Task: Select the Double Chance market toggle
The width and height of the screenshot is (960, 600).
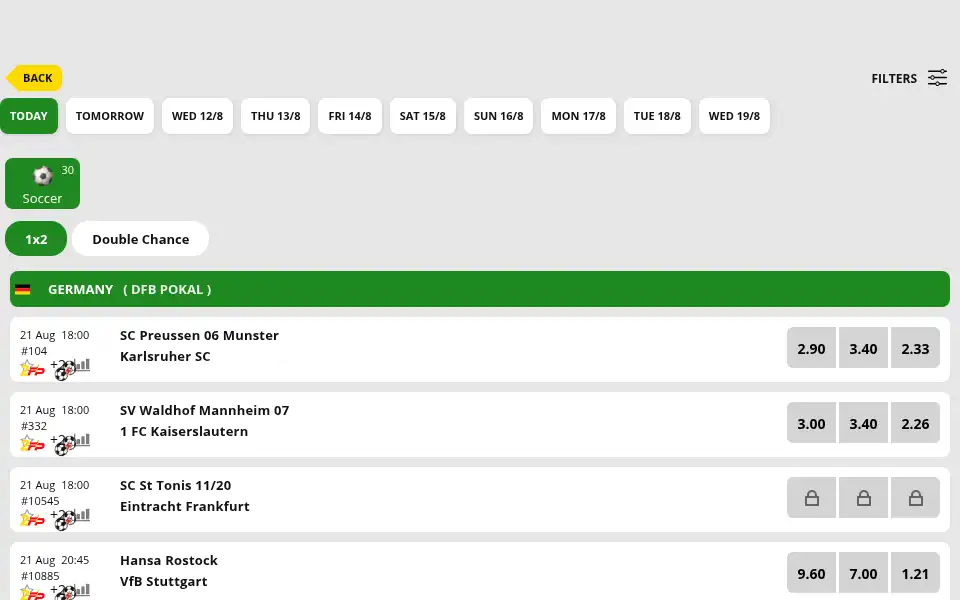Action: [x=140, y=239]
